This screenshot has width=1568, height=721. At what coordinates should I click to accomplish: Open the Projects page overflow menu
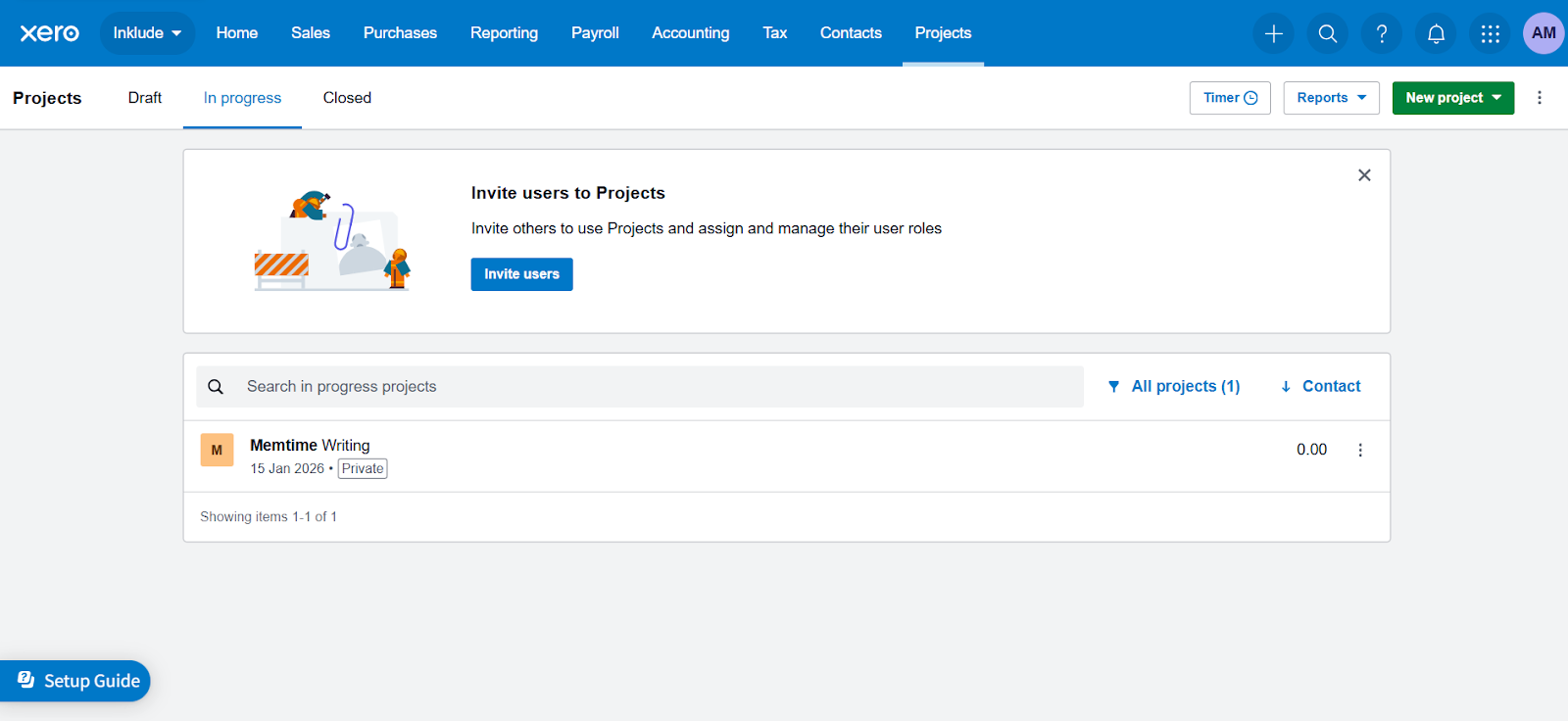click(x=1540, y=98)
